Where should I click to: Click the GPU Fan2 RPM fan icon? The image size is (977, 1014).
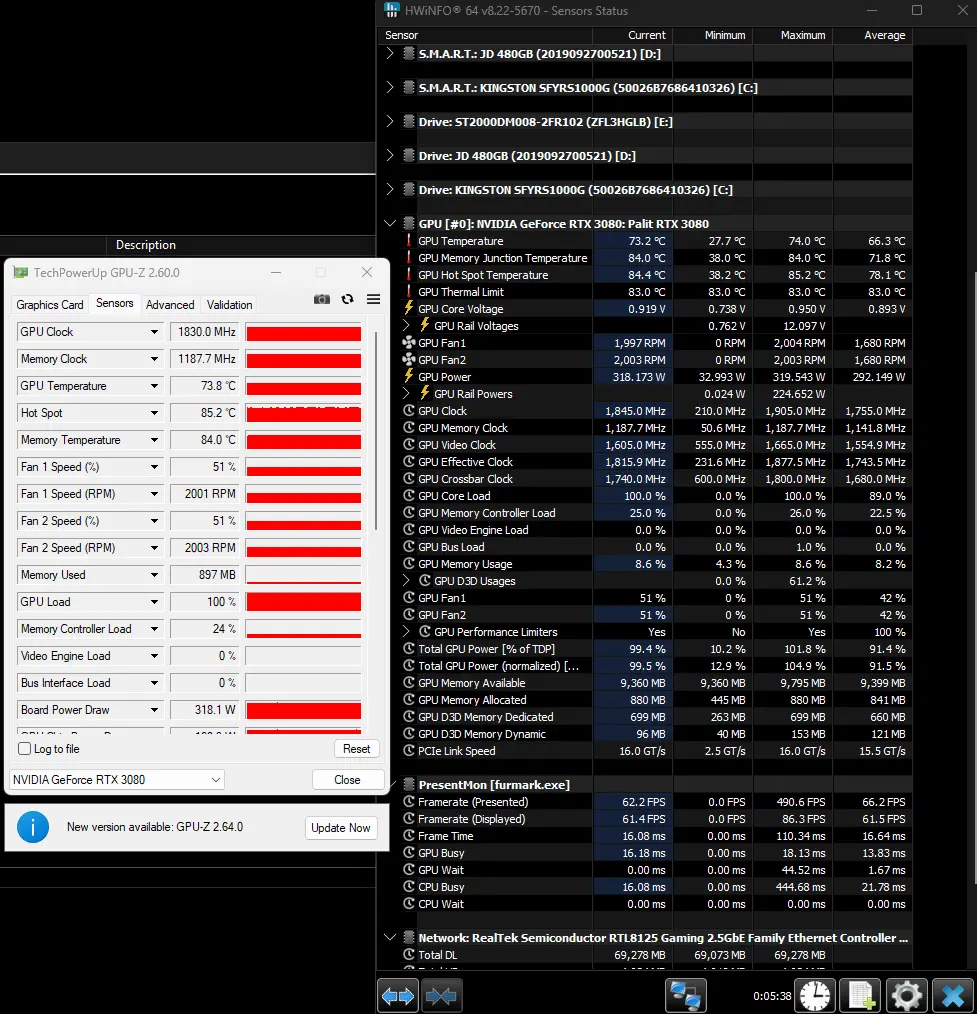[409, 360]
